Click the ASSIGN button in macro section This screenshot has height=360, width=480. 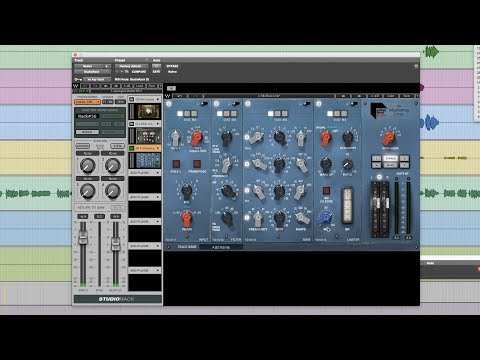[x=83, y=146]
